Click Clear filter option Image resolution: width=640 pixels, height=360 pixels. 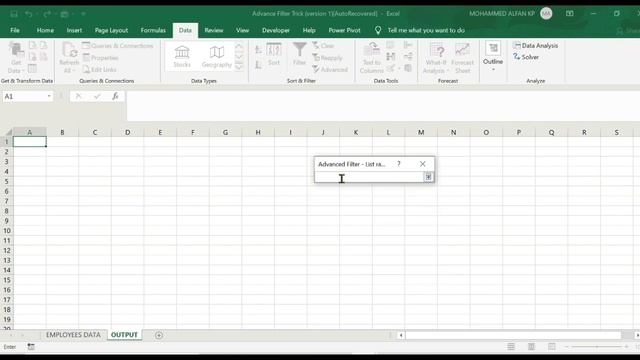323,46
